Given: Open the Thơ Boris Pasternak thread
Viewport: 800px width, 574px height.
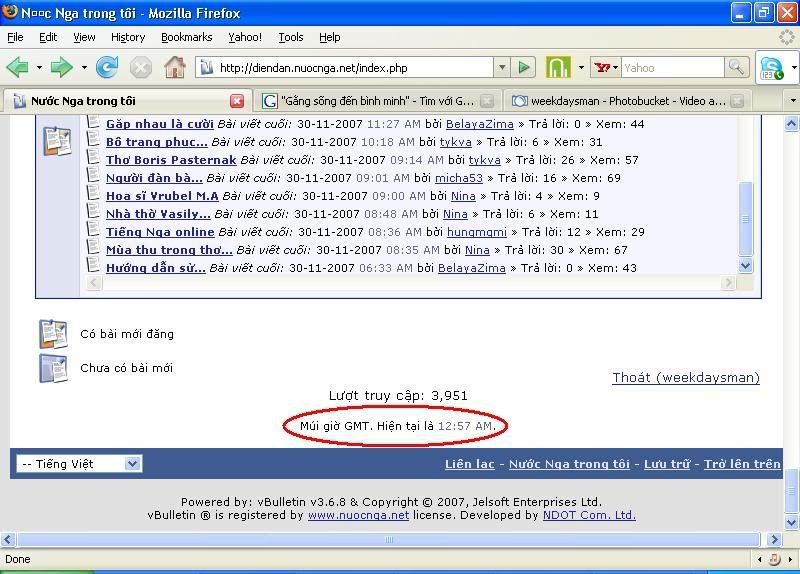Looking at the screenshot, I should click(x=171, y=160).
